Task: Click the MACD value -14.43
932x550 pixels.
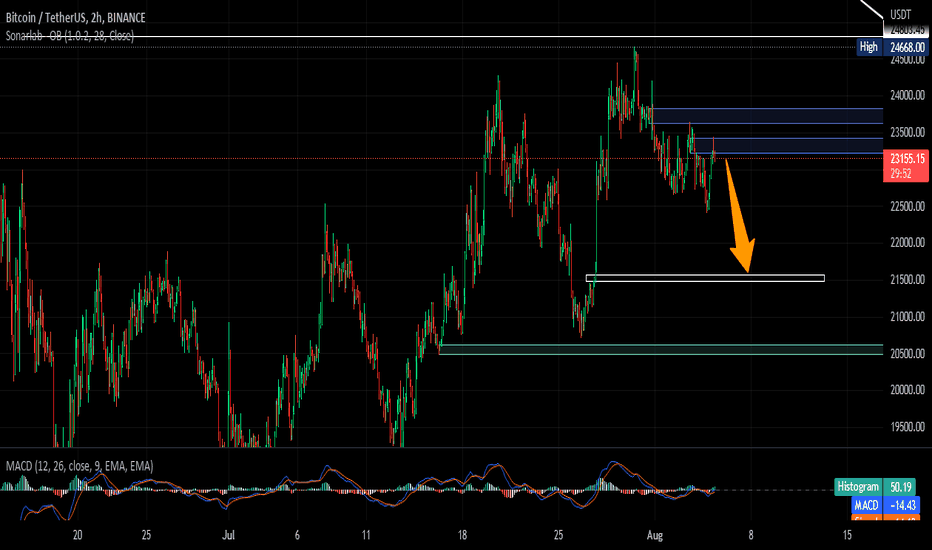Action: coord(902,505)
